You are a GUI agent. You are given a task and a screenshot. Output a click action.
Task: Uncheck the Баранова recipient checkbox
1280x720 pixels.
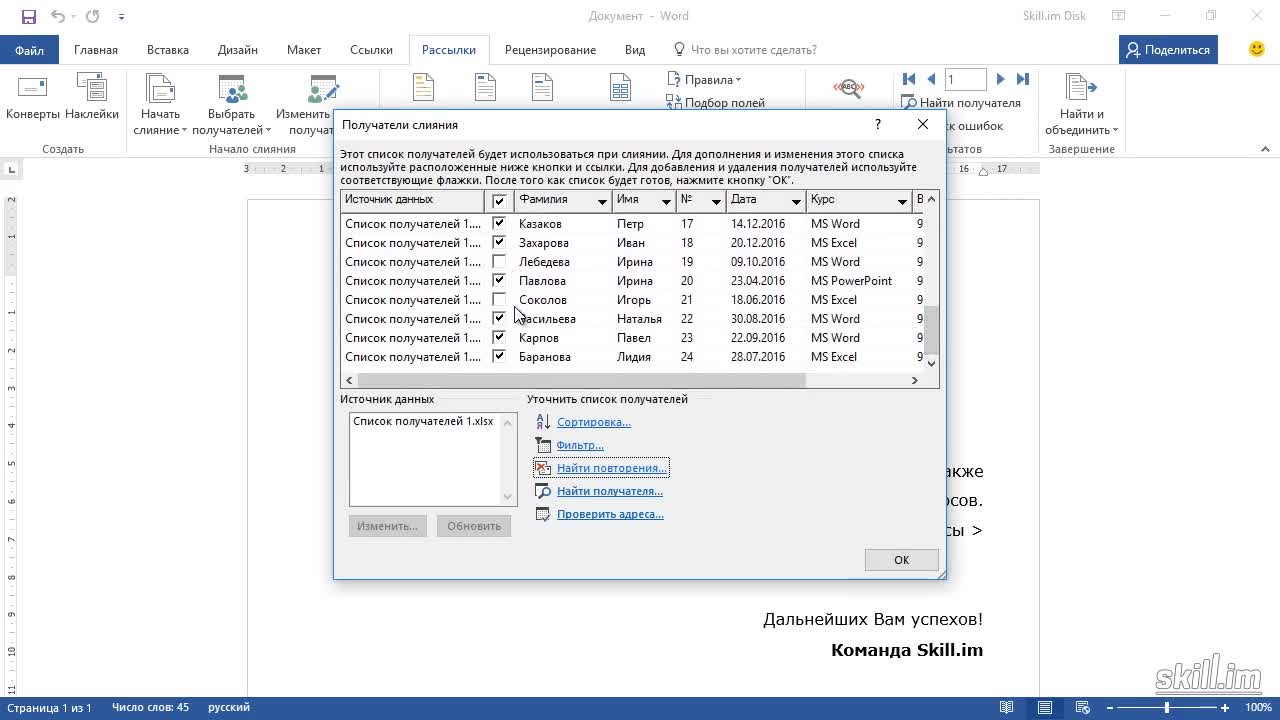click(499, 356)
